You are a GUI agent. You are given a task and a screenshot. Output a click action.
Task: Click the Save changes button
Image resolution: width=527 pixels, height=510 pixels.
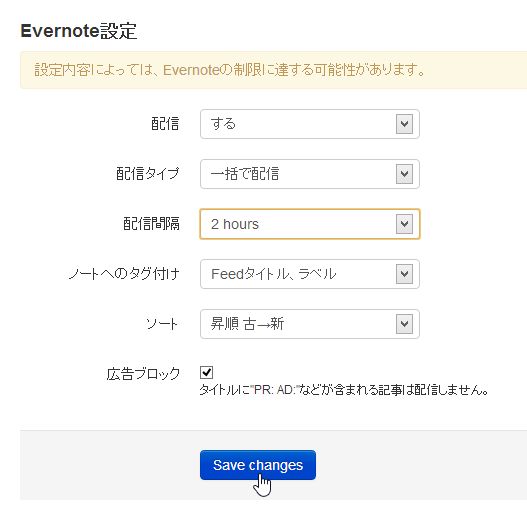coord(258,465)
